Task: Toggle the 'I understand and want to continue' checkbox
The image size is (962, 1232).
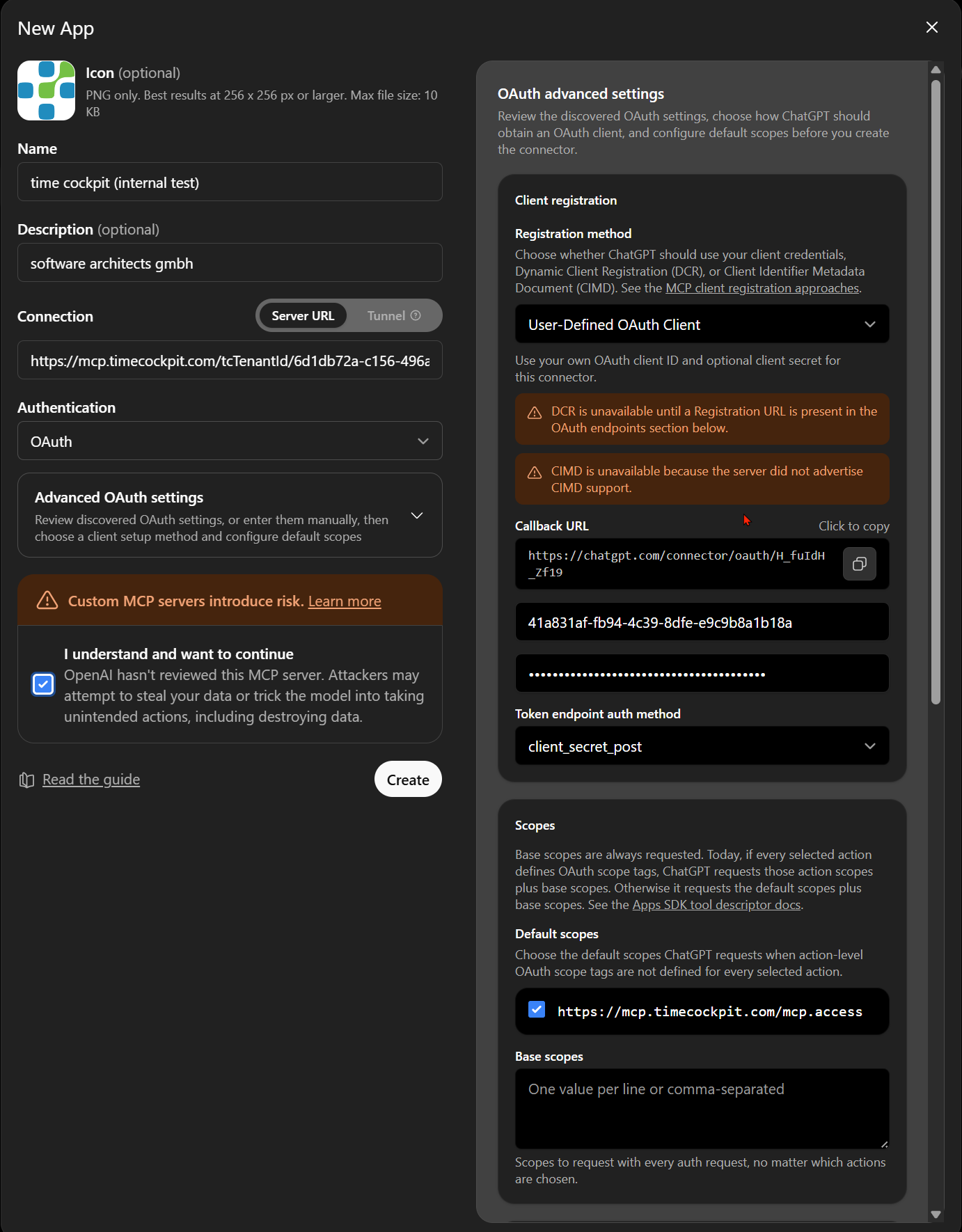Action: (43, 684)
